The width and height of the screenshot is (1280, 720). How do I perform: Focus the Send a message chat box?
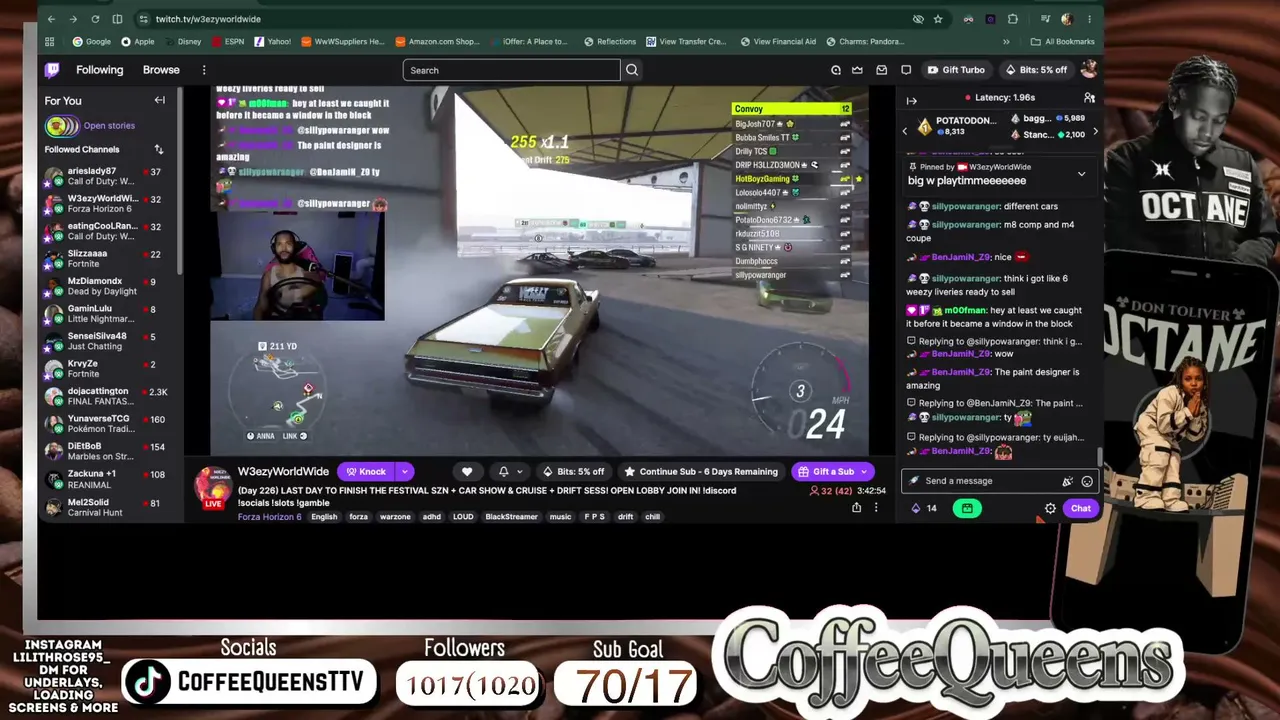pos(982,481)
